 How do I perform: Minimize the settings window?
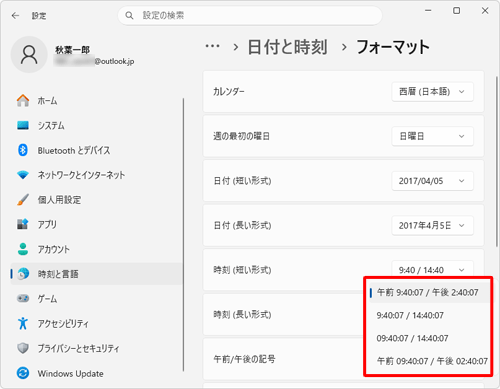coord(428,11)
